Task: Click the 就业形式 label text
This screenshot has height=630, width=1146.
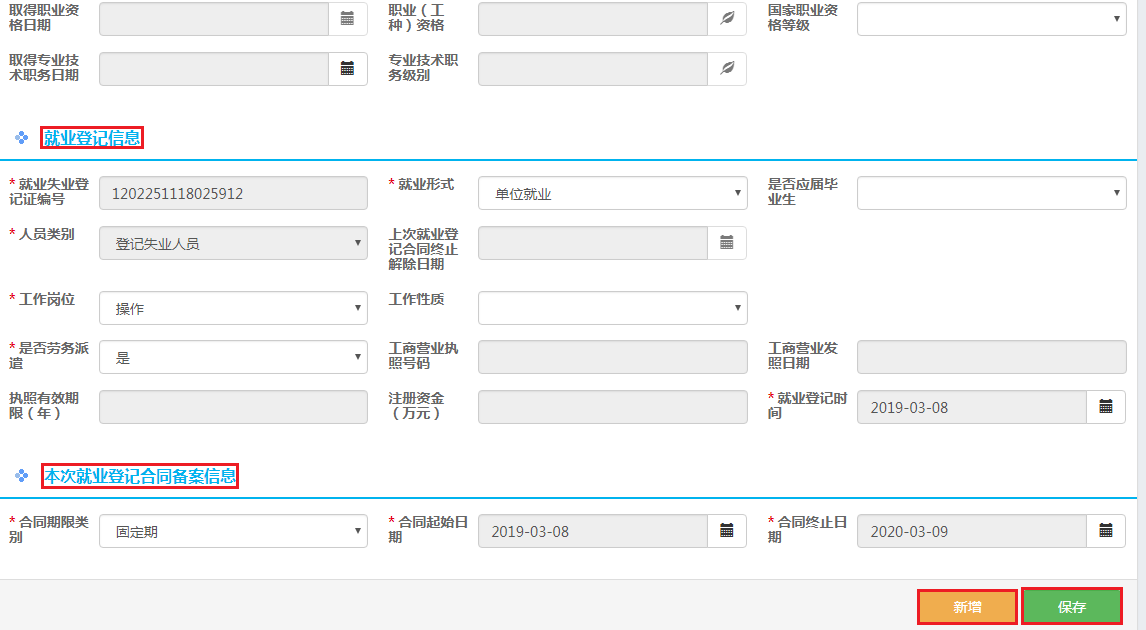Action: [x=426, y=184]
